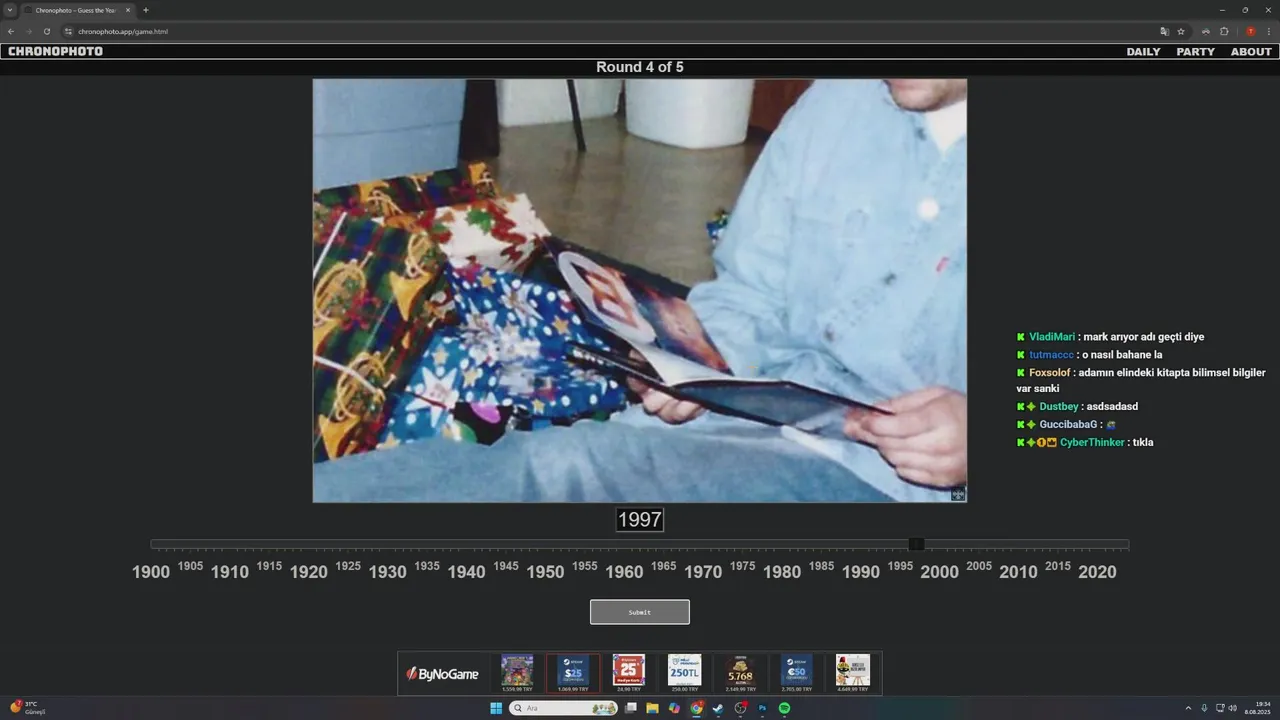Click the CHRONOPHOTO logo

coord(55,52)
